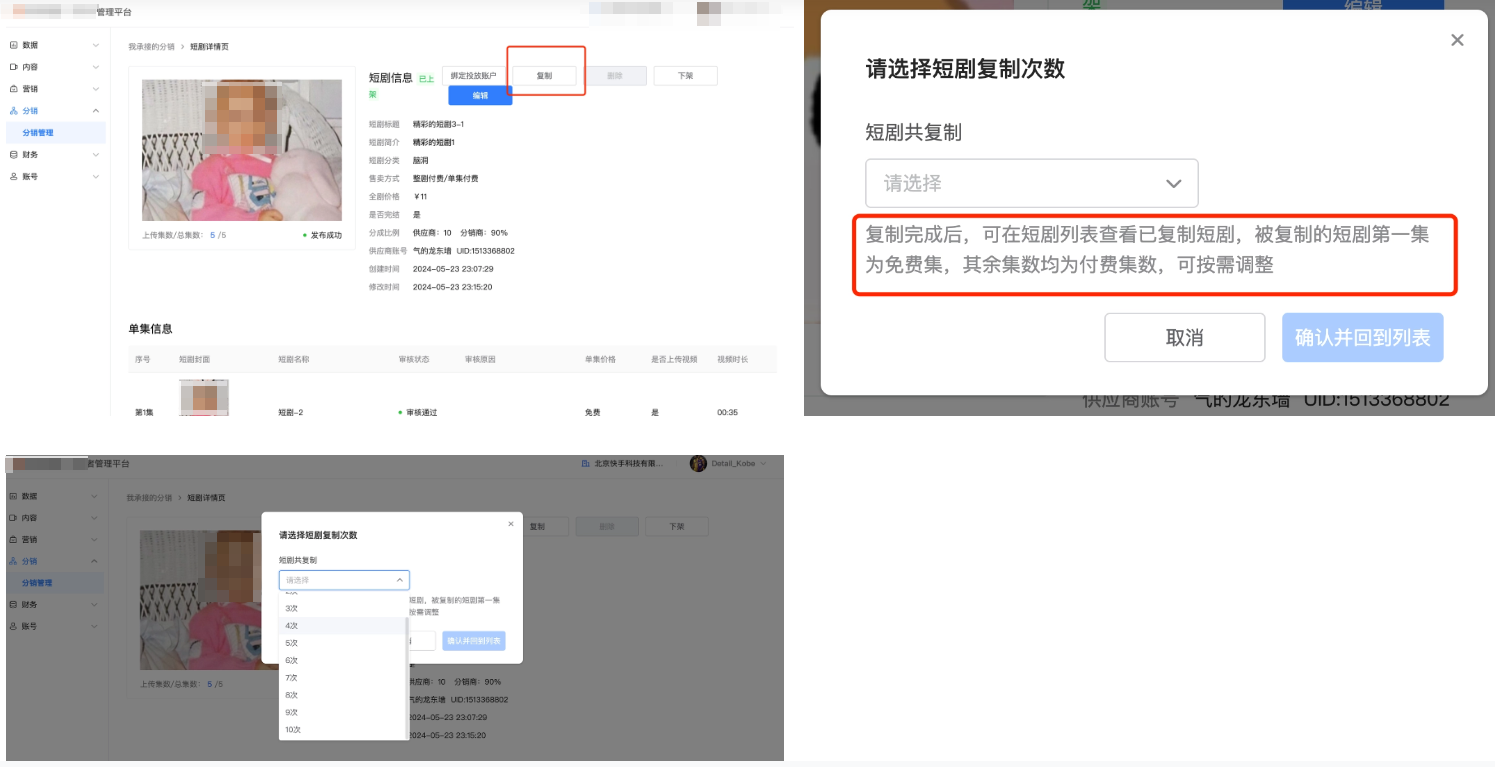The height and width of the screenshot is (767, 1495).
Task: Choose 6次 from the copy count list
Action: [x=343, y=660]
